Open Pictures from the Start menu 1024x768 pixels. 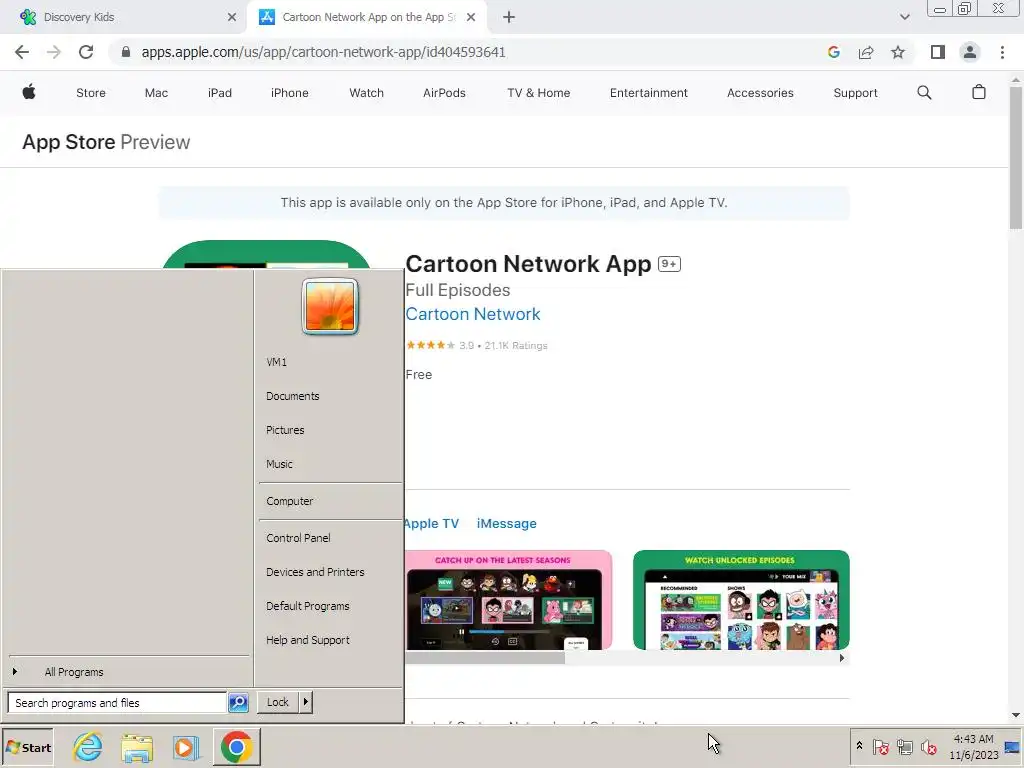[x=285, y=430]
